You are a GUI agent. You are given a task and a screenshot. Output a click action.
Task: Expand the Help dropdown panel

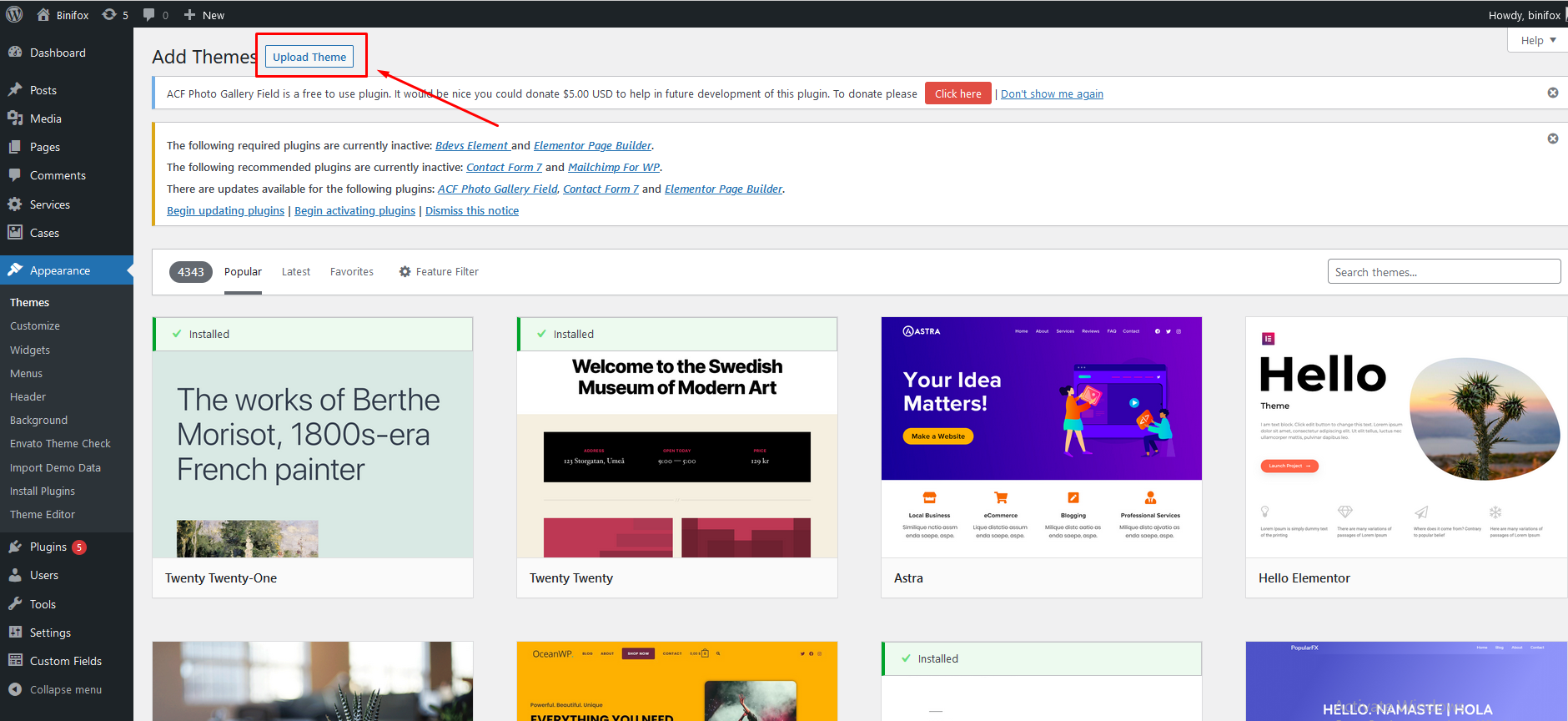(x=1537, y=40)
